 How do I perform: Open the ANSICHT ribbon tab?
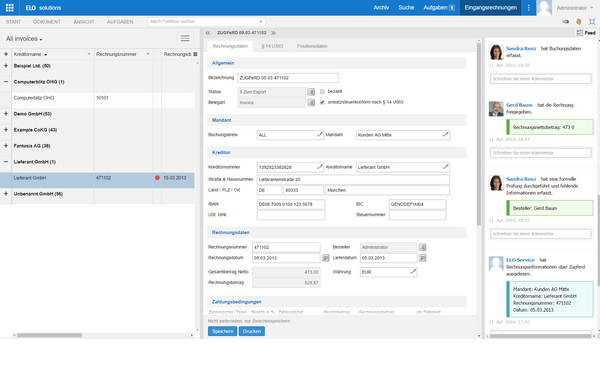[x=84, y=22]
